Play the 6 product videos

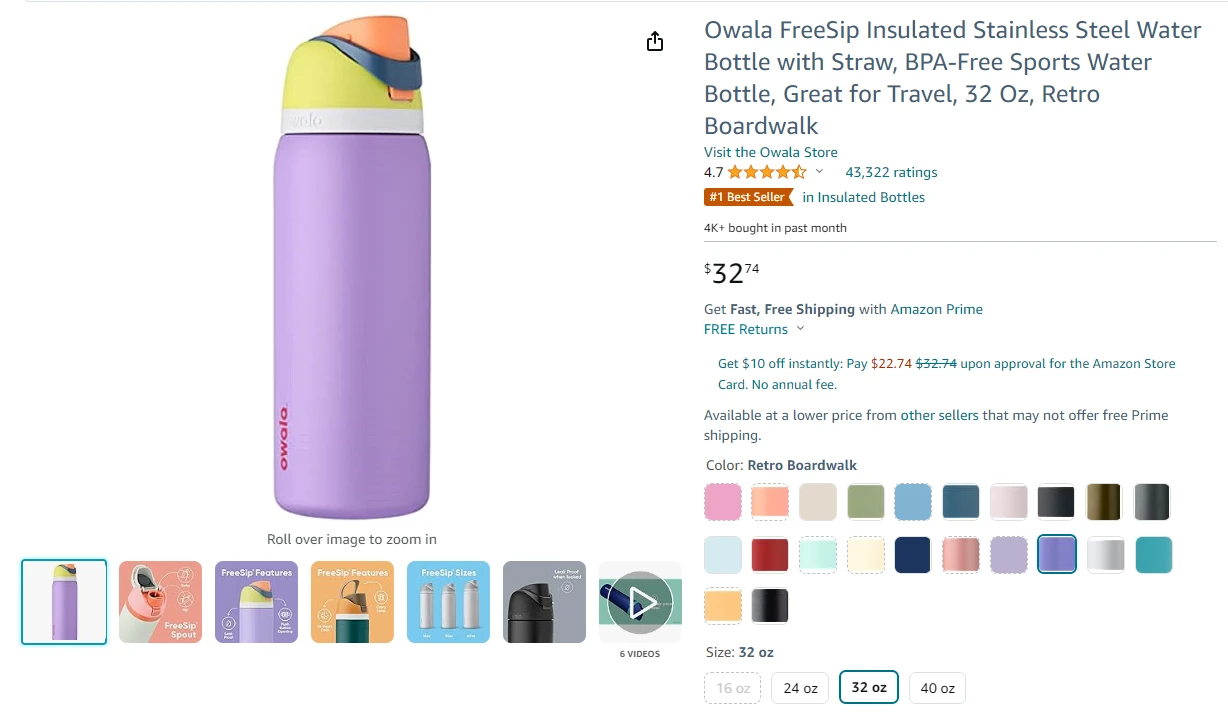640,602
